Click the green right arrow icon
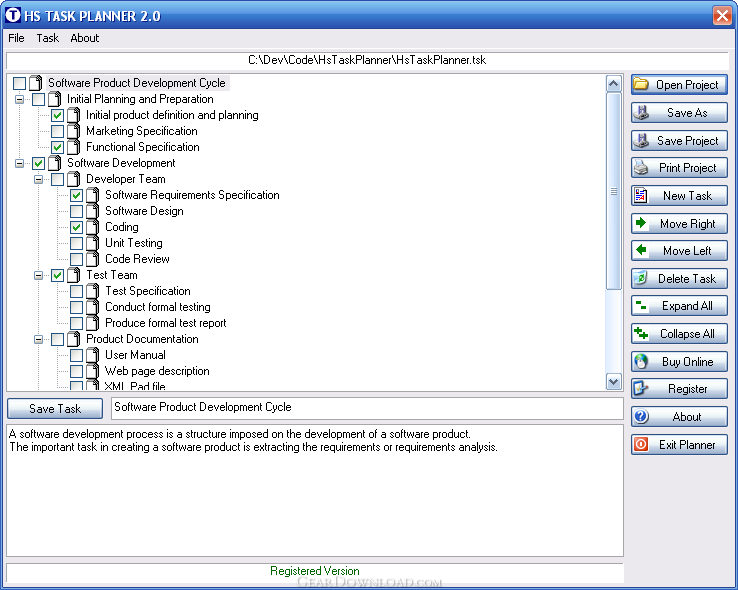Viewport: 738px width, 590px height. [641, 223]
